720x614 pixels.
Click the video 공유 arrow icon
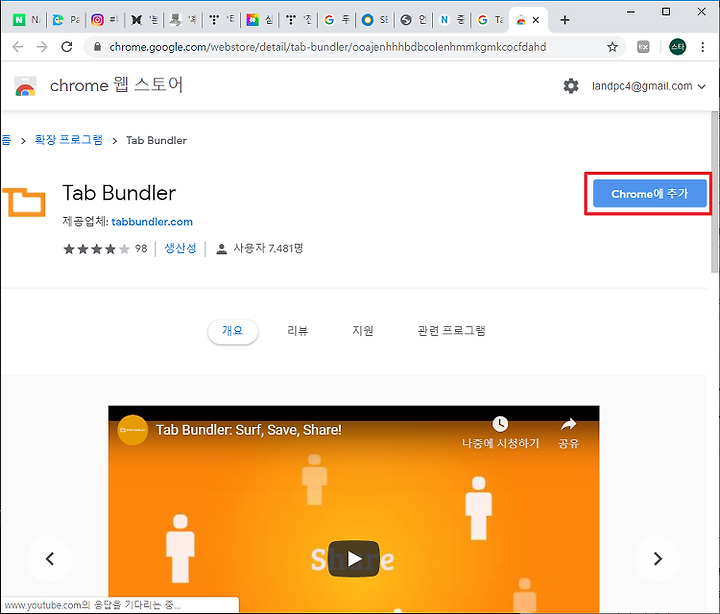(x=568, y=424)
